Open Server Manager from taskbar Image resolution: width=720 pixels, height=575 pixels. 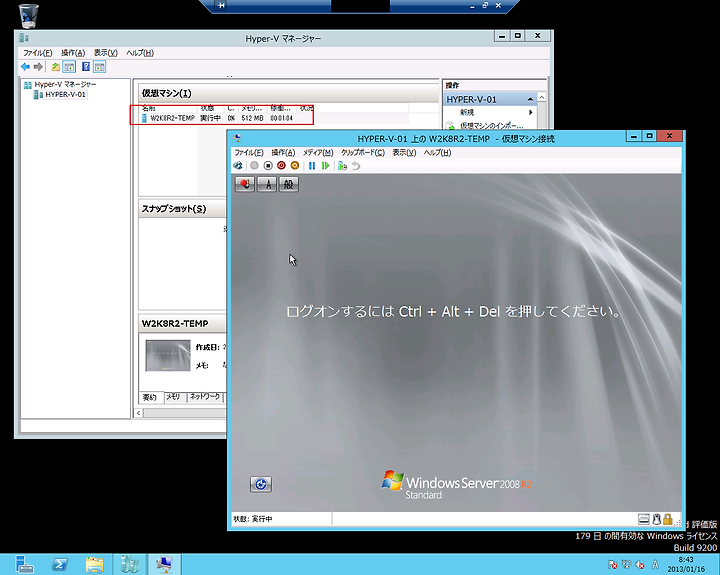(x=24, y=564)
